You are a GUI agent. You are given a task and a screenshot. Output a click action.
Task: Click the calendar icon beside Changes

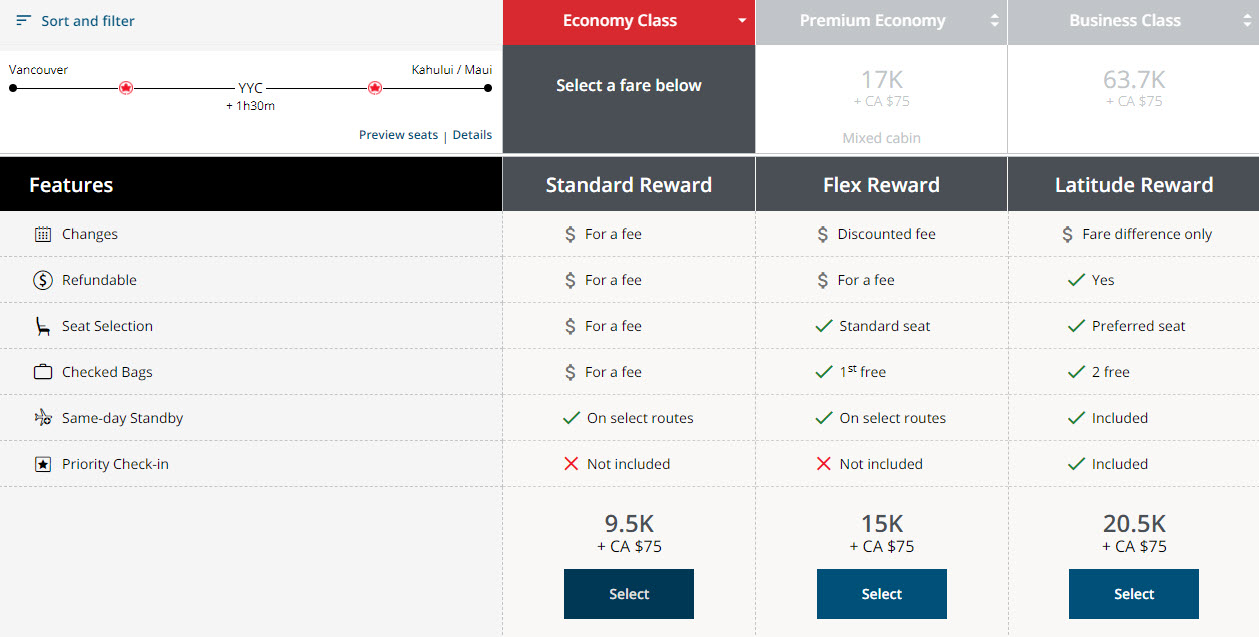click(42, 234)
